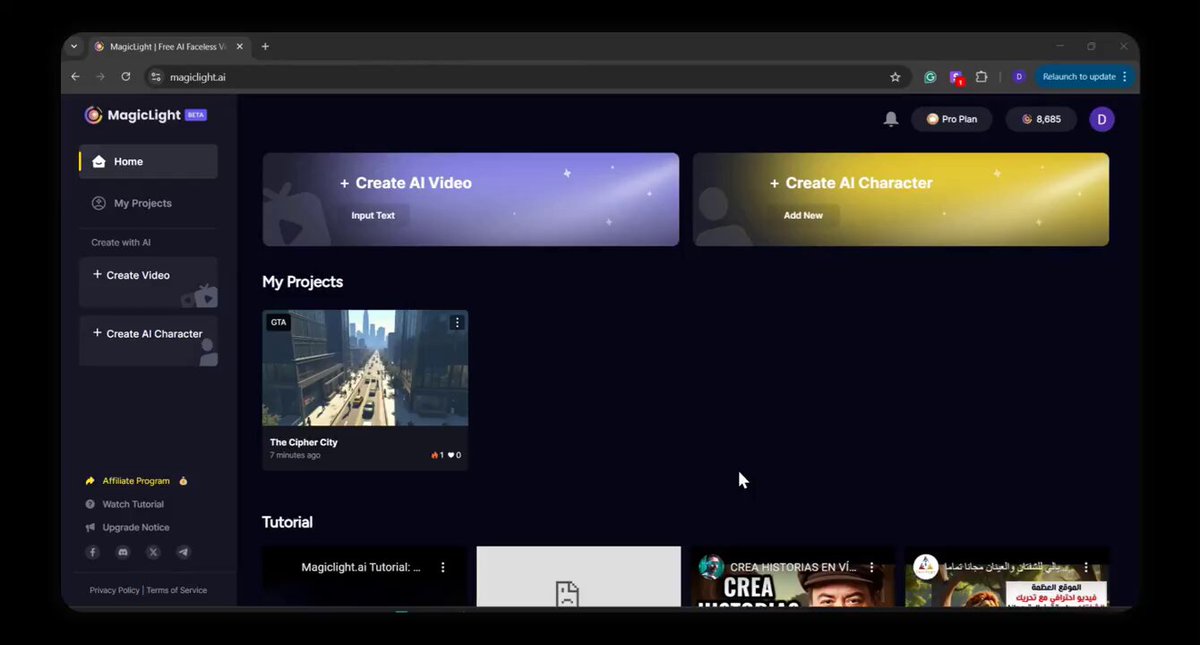Click the heart like icon on Cipher City
This screenshot has height=645, width=1200.
451,455
